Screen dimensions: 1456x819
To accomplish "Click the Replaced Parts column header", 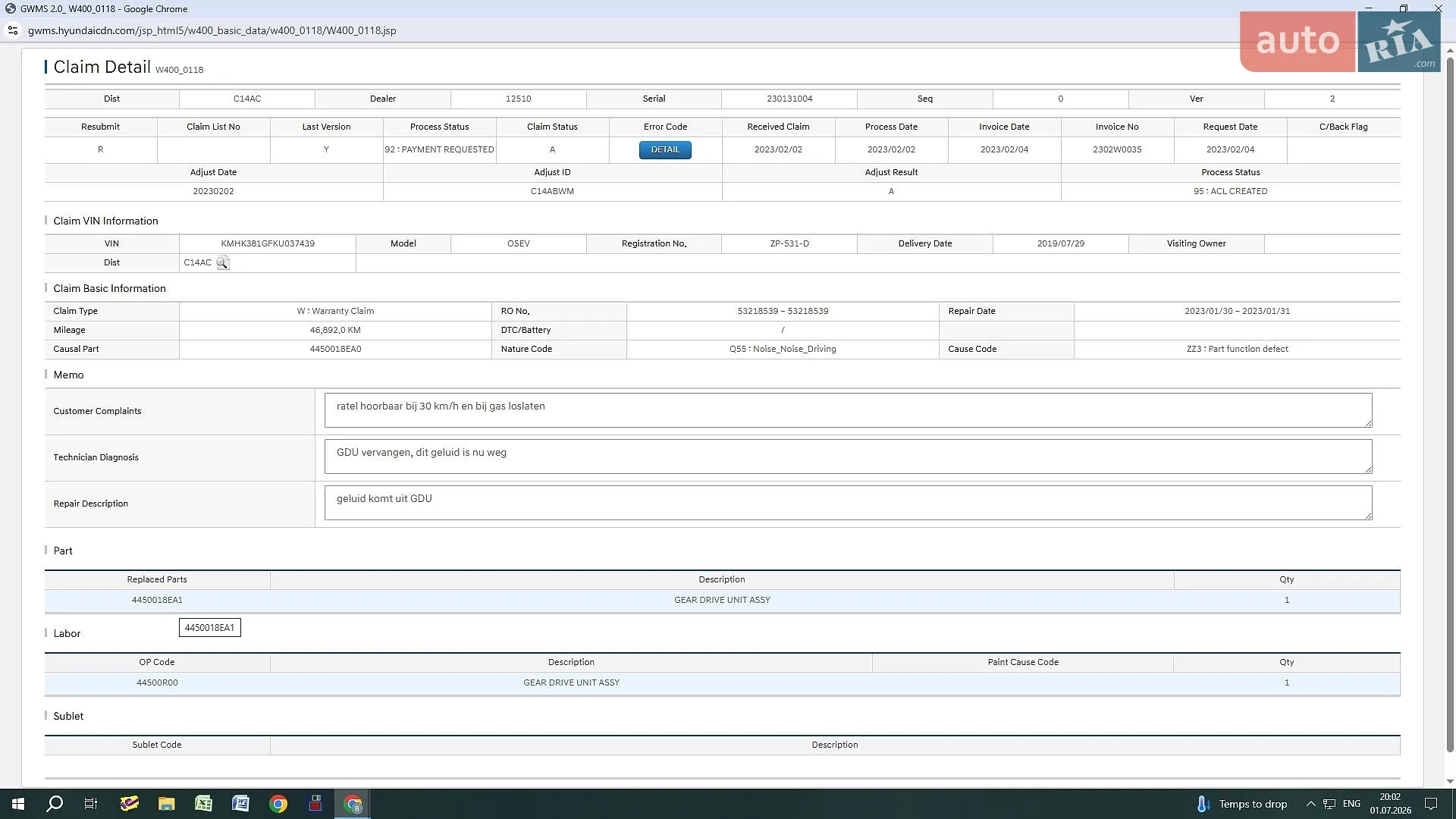I will click(157, 579).
